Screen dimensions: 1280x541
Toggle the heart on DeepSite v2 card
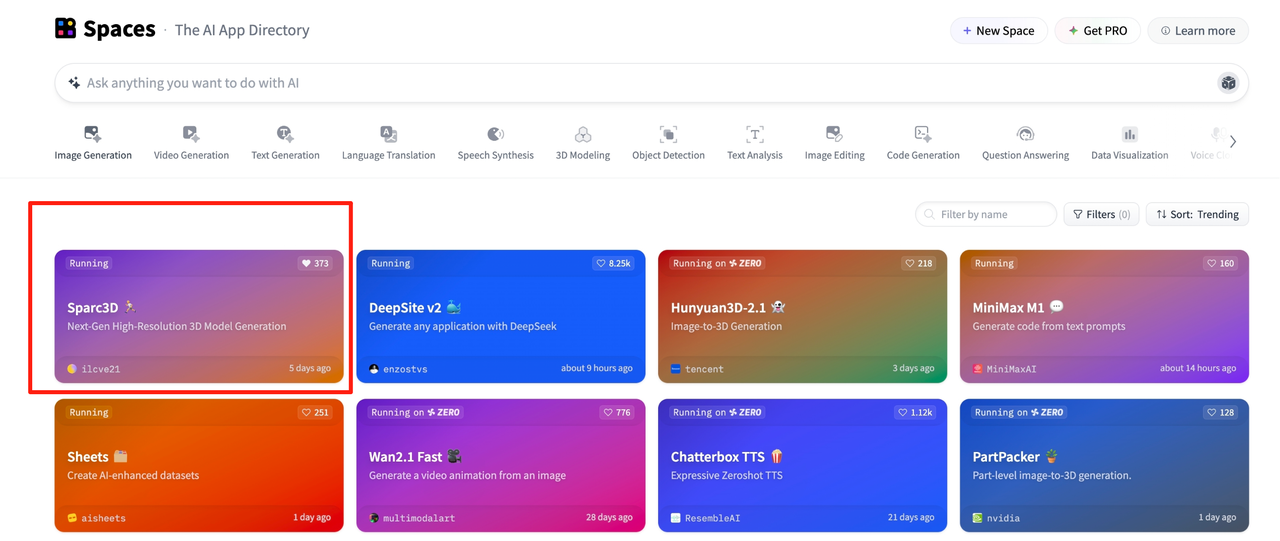(613, 264)
